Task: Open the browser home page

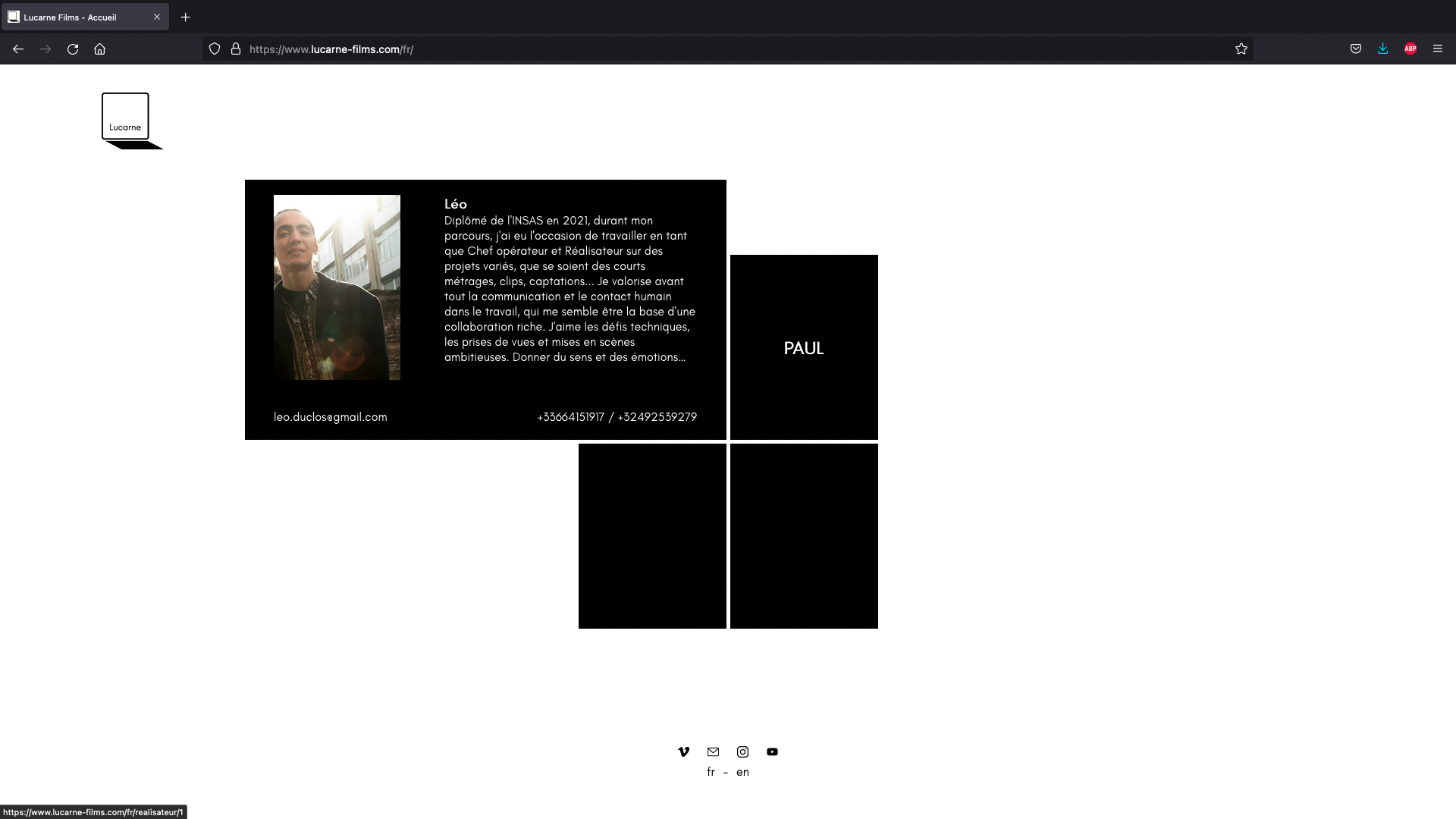Action: pyautogui.click(x=99, y=49)
